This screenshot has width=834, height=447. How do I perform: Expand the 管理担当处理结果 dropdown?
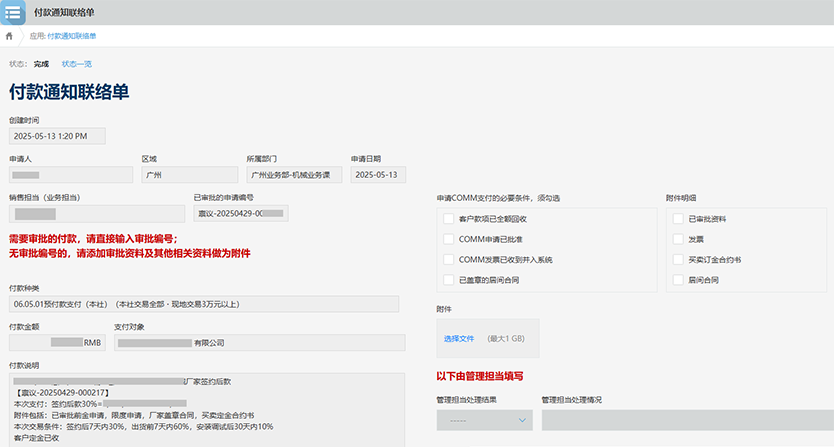(x=484, y=421)
